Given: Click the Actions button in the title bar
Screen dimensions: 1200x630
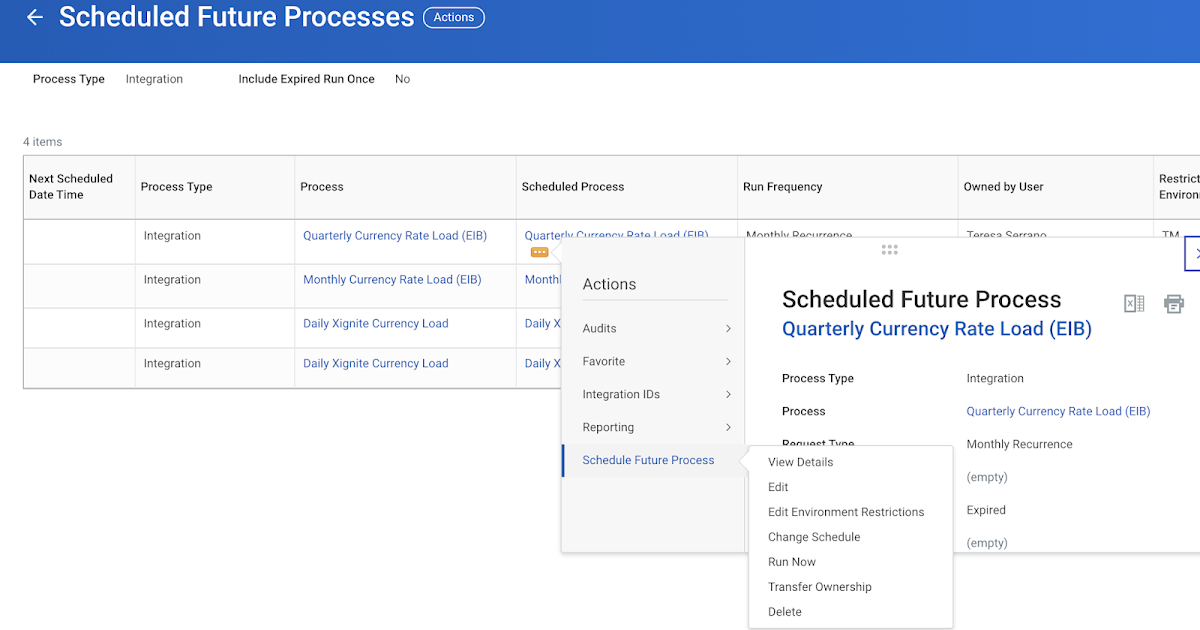Looking at the screenshot, I should click(x=454, y=17).
